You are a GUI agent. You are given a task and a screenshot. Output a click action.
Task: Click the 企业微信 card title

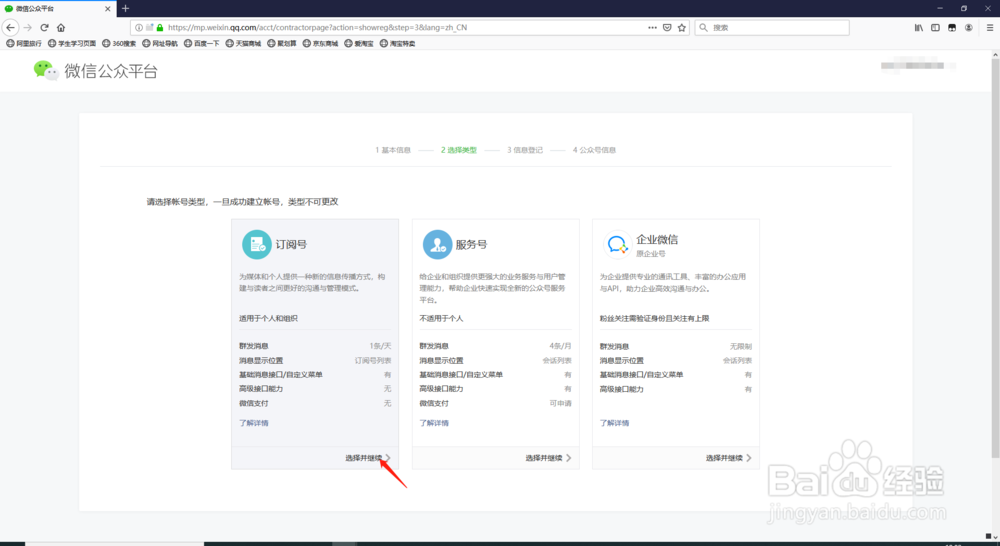[657, 239]
